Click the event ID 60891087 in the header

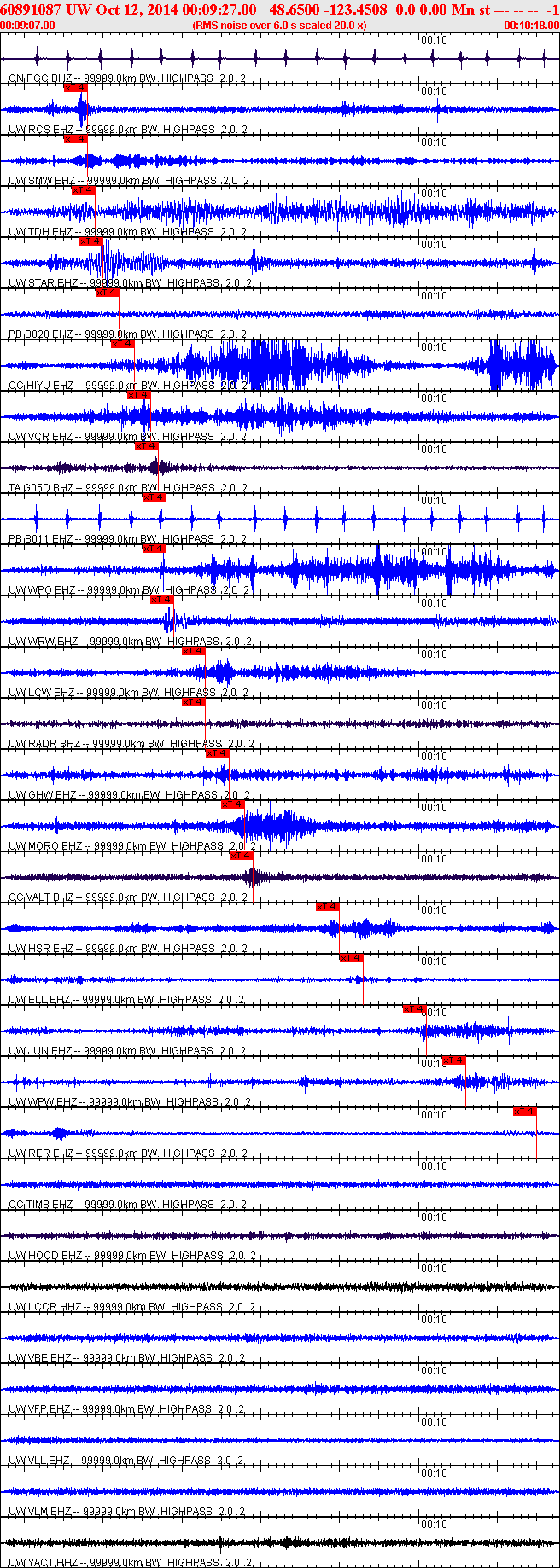(x=31, y=9)
